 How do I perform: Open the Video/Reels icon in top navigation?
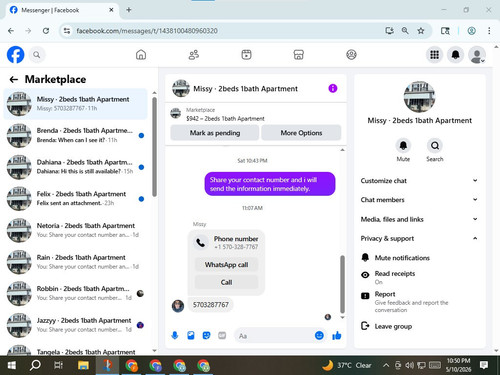[x=246, y=55]
